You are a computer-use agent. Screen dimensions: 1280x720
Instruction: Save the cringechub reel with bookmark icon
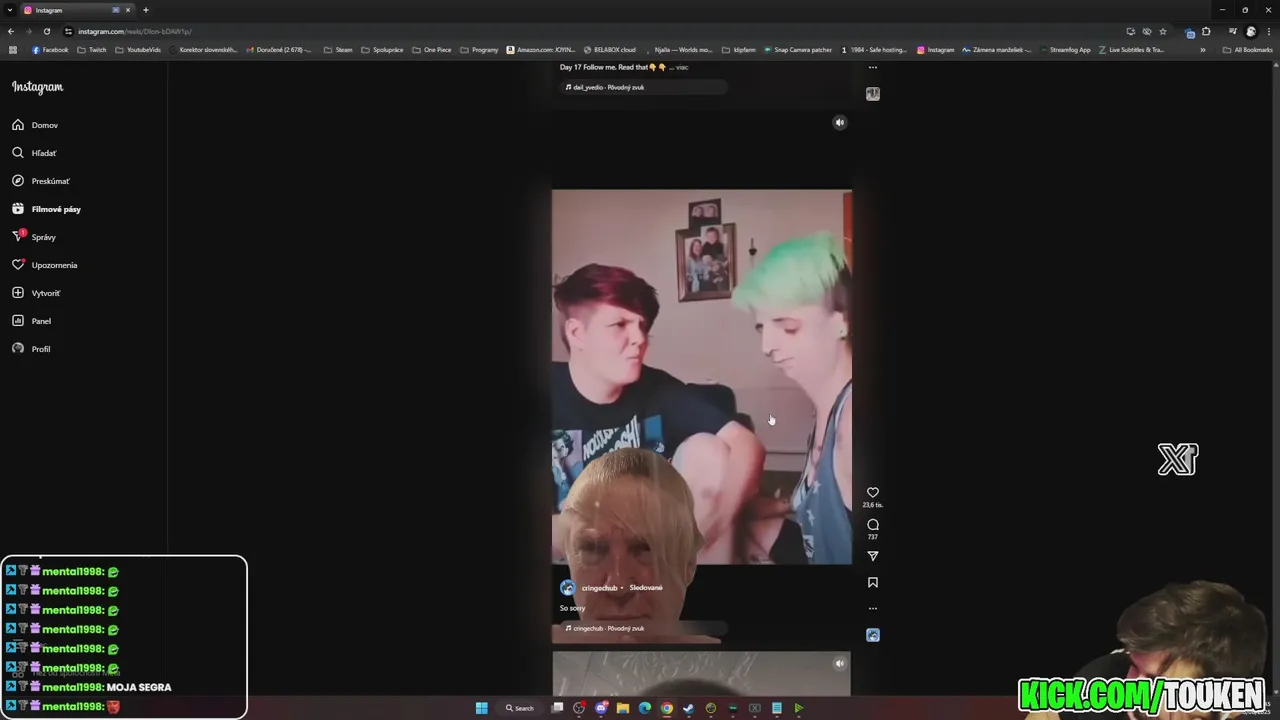(873, 582)
